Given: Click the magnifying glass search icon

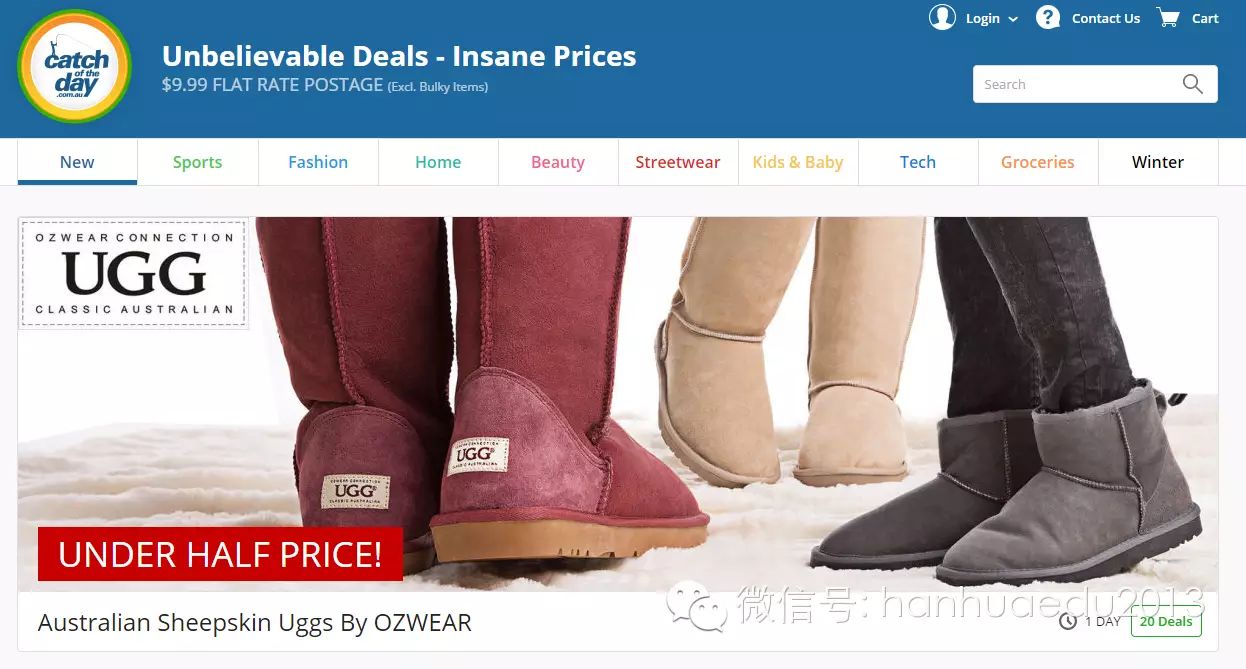Looking at the screenshot, I should (1193, 84).
